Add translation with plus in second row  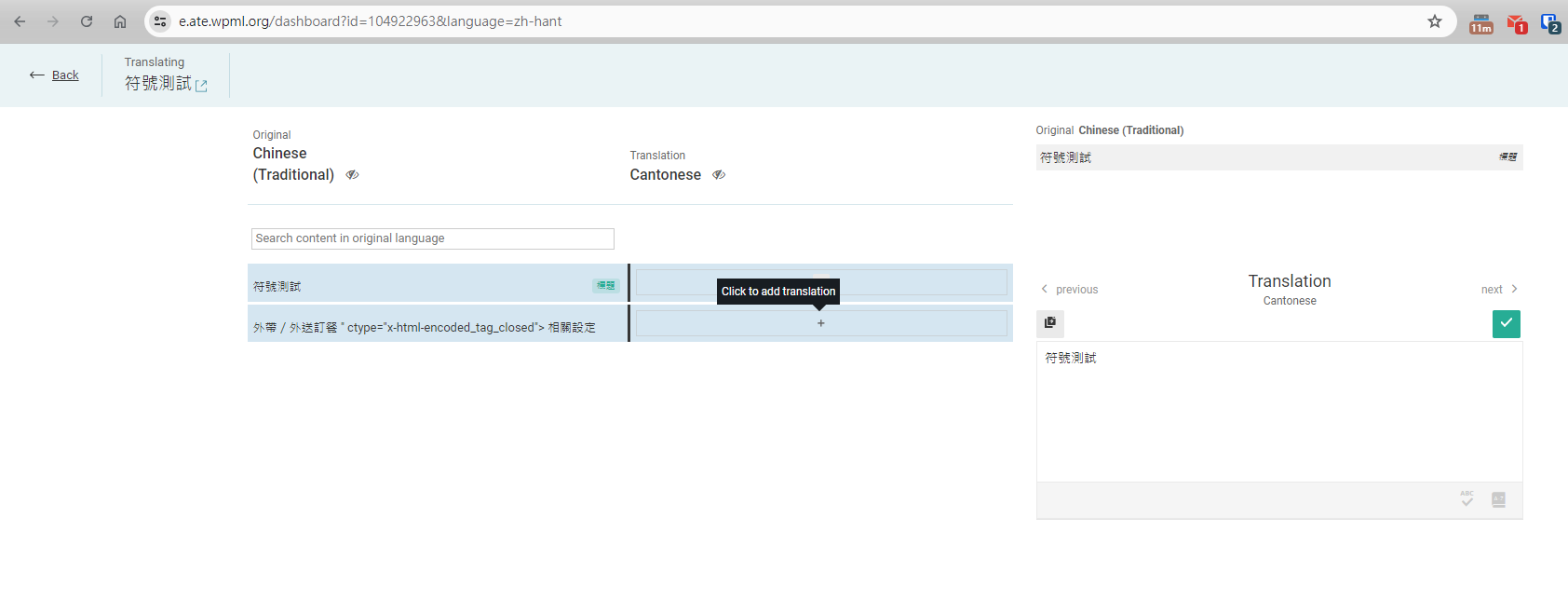[821, 323]
